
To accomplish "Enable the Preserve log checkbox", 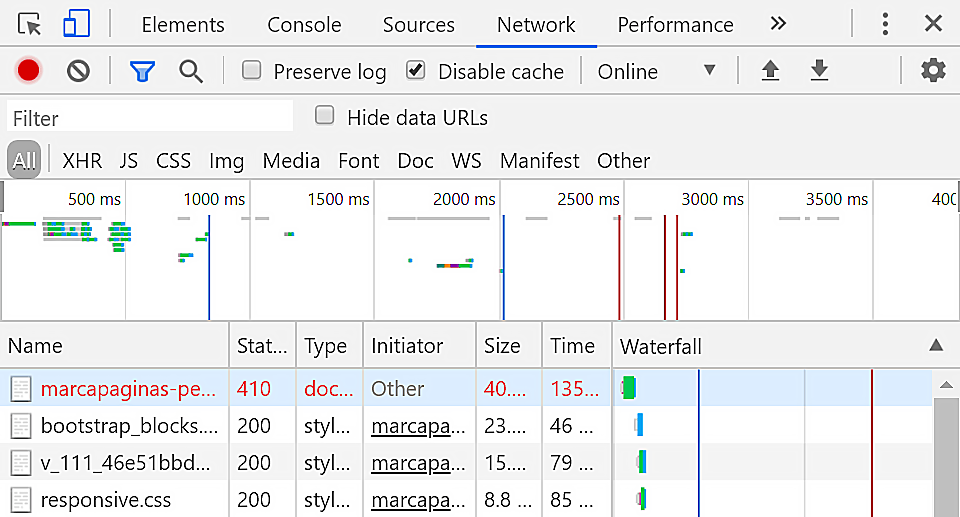I will 253,71.
